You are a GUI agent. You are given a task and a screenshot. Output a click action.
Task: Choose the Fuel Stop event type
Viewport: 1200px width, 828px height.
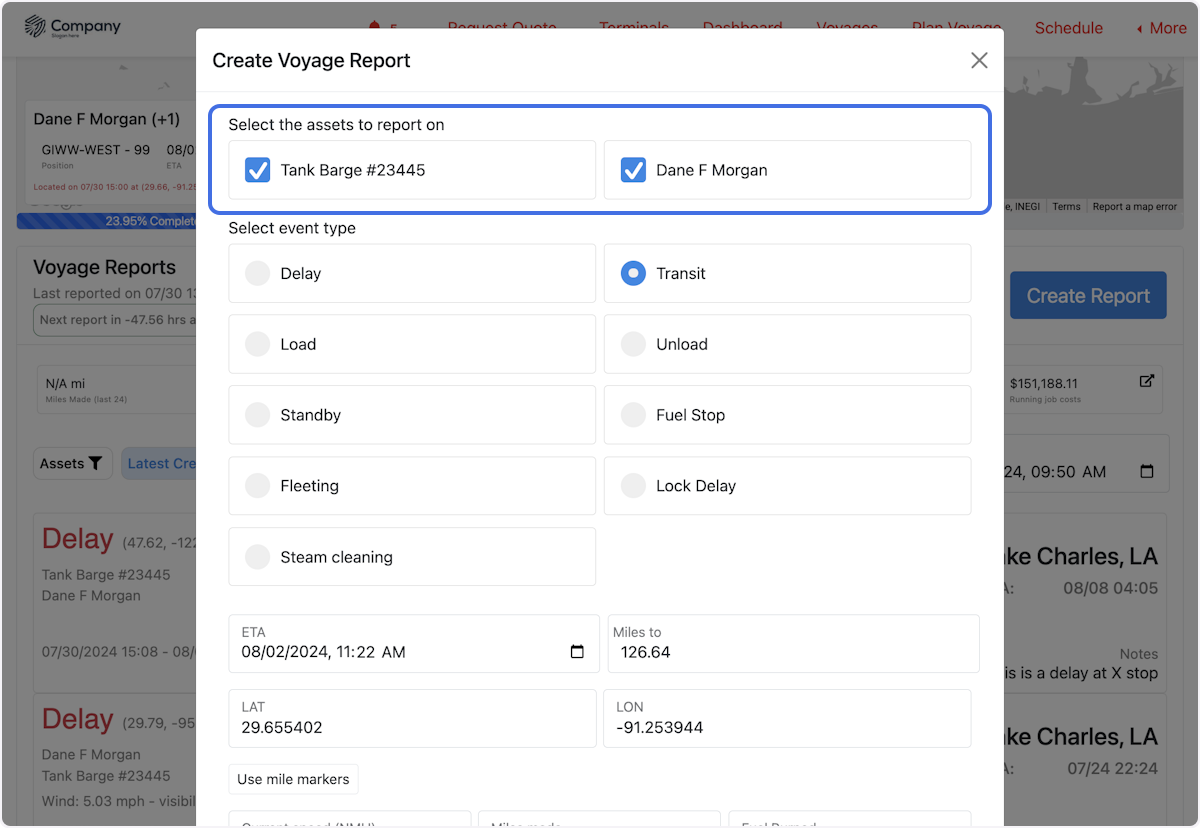pyautogui.click(x=633, y=414)
